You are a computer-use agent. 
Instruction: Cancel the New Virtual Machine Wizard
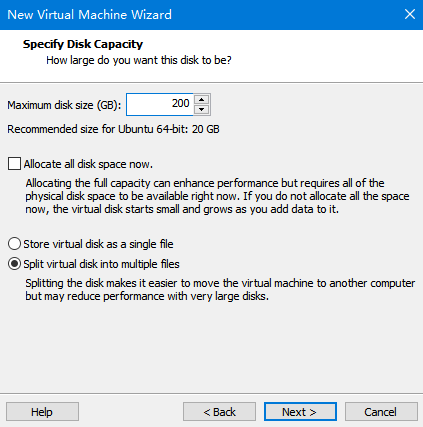381,412
